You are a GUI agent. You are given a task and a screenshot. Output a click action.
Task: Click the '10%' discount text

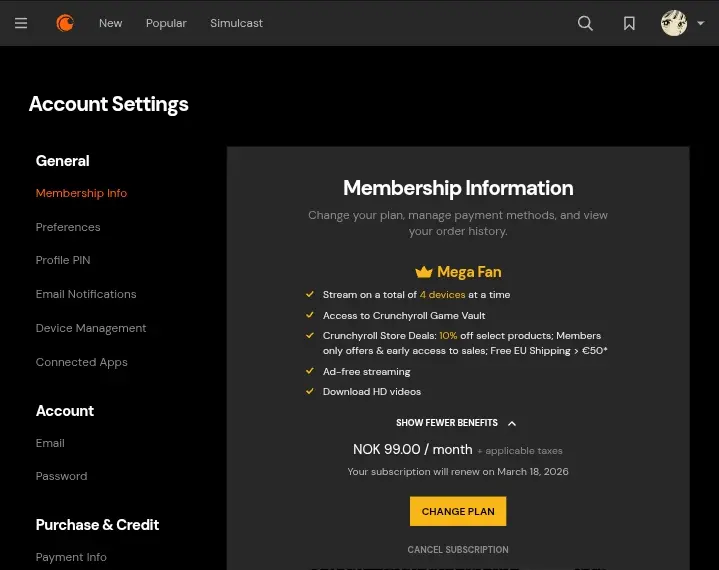click(448, 336)
